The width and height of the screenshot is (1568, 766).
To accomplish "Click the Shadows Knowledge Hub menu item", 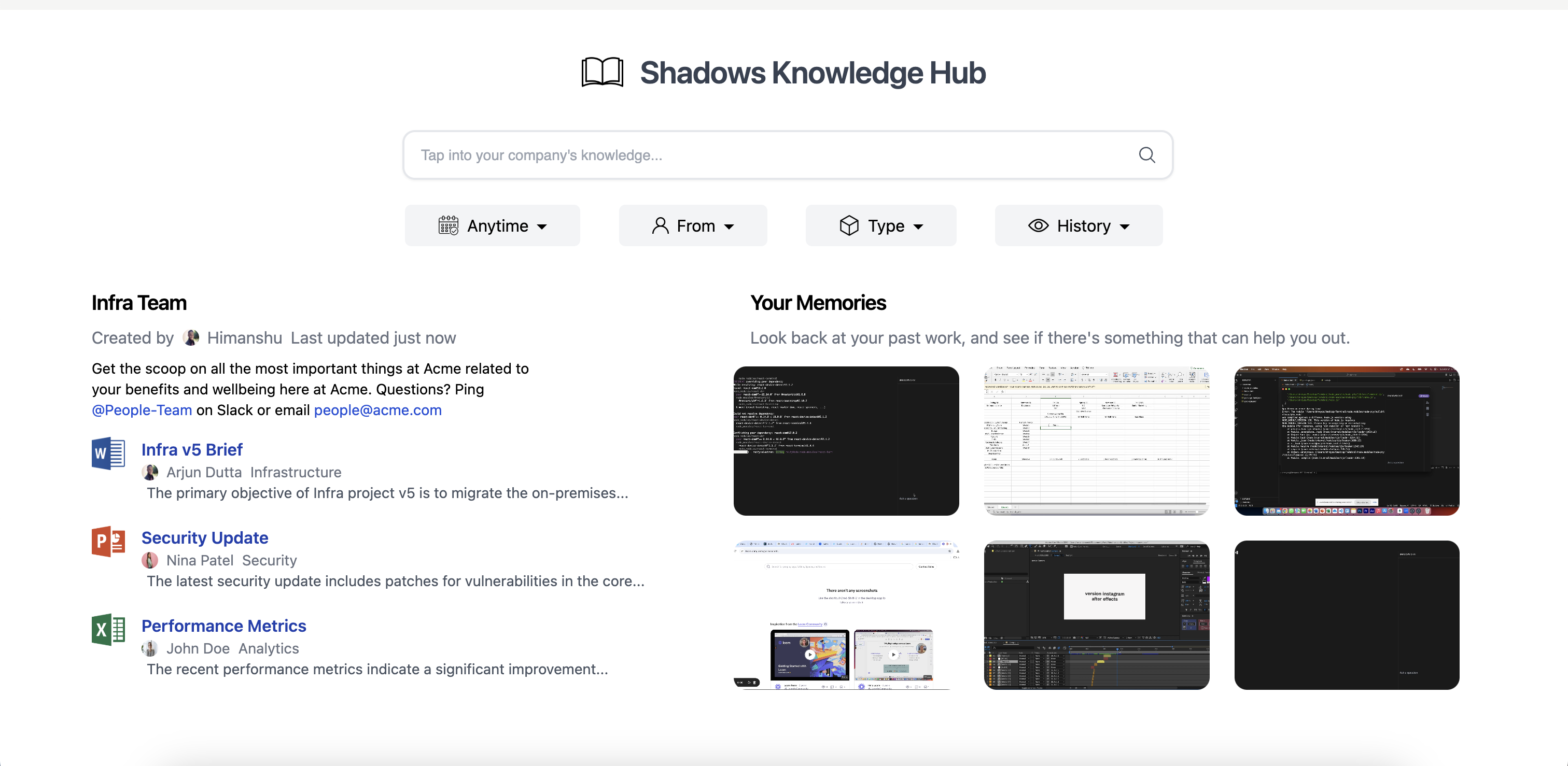I will click(x=784, y=72).
